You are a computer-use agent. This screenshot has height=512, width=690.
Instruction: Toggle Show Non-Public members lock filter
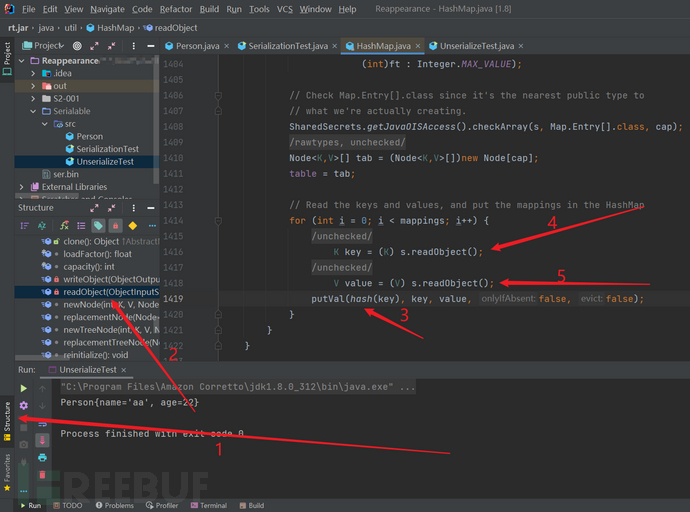click(x=115, y=226)
